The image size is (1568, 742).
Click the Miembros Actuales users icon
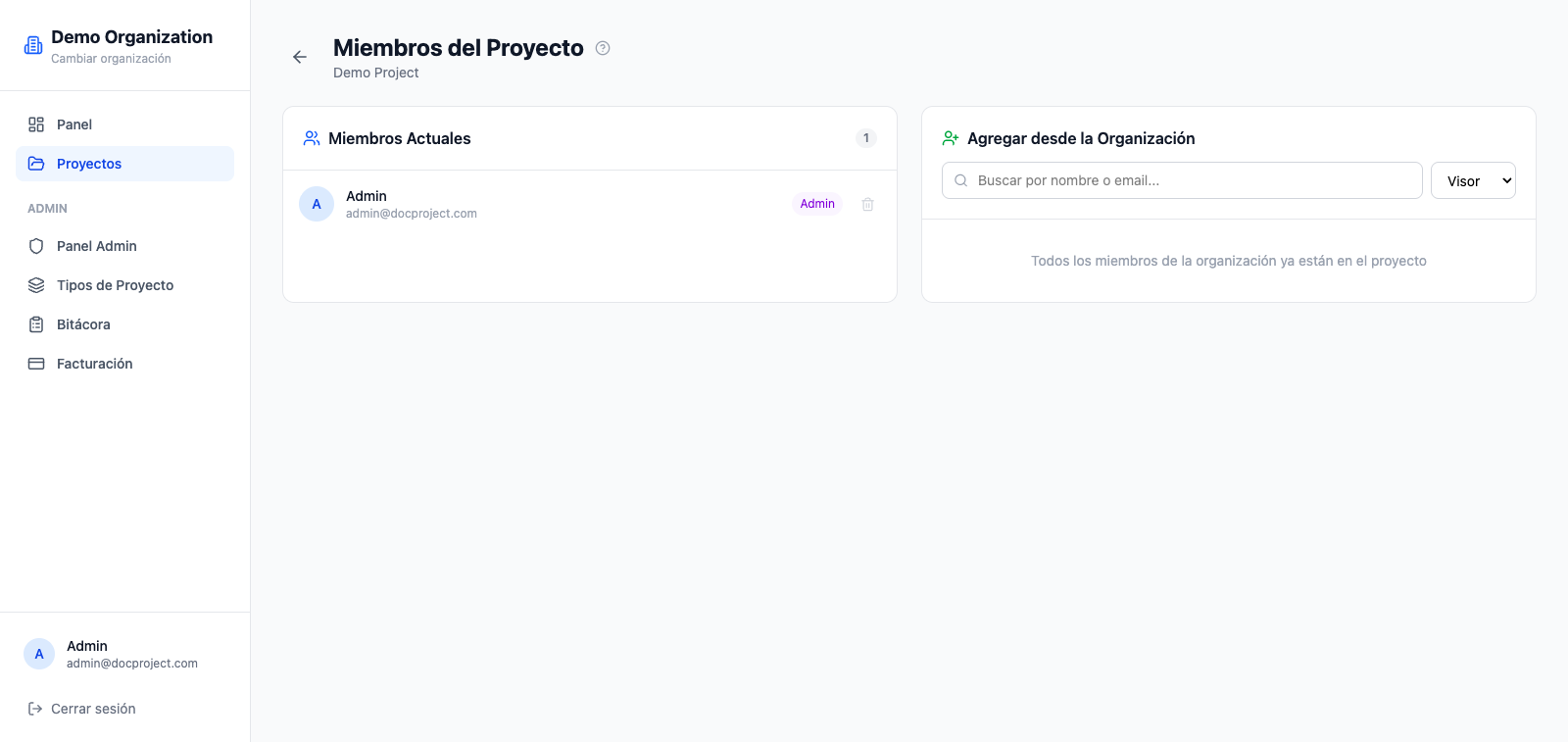point(312,138)
